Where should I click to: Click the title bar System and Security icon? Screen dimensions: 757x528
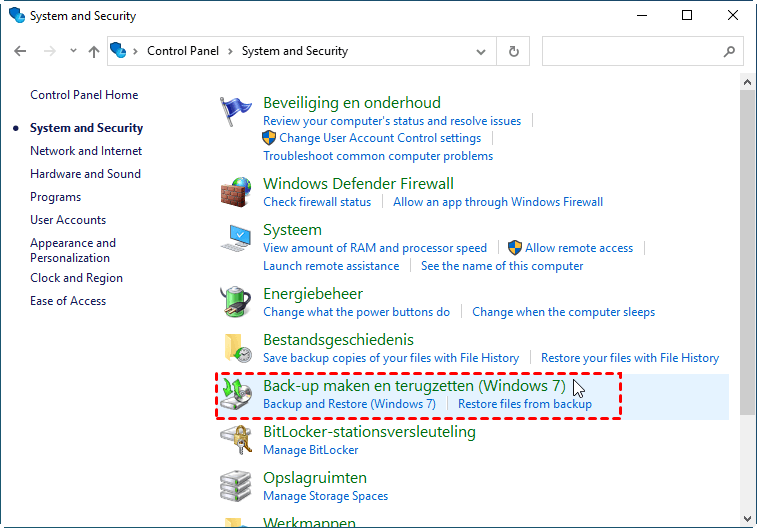coord(17,15)
